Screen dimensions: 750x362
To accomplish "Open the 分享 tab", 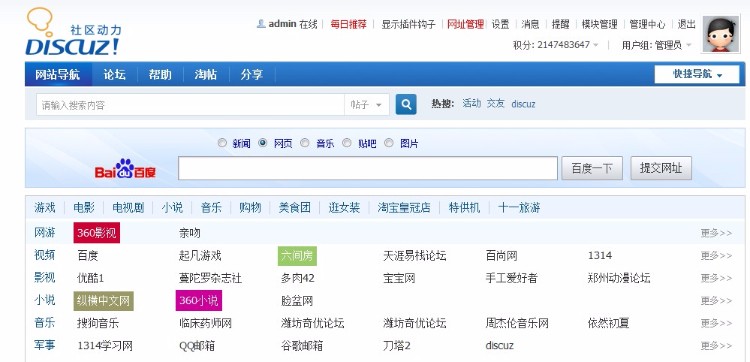I will [252, 75].
